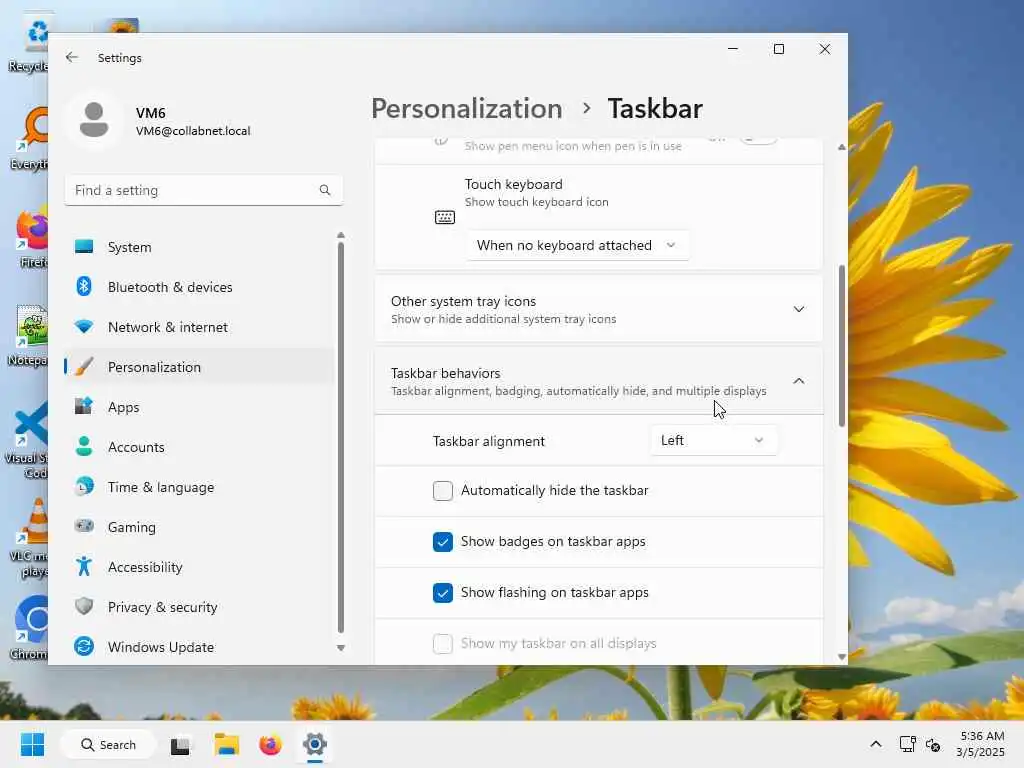
Task: Select the Personalization category
Action: 200,366
